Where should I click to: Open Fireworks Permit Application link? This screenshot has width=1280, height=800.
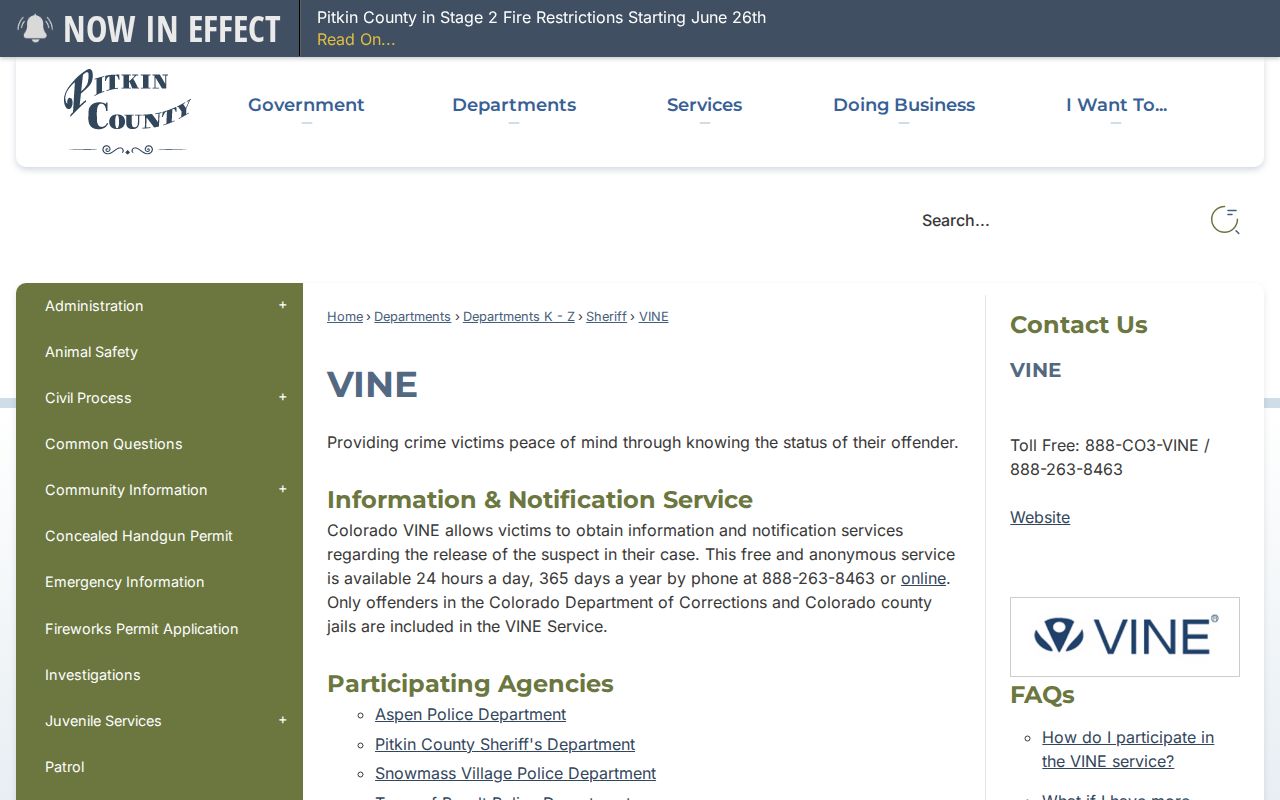pos(142,629)
